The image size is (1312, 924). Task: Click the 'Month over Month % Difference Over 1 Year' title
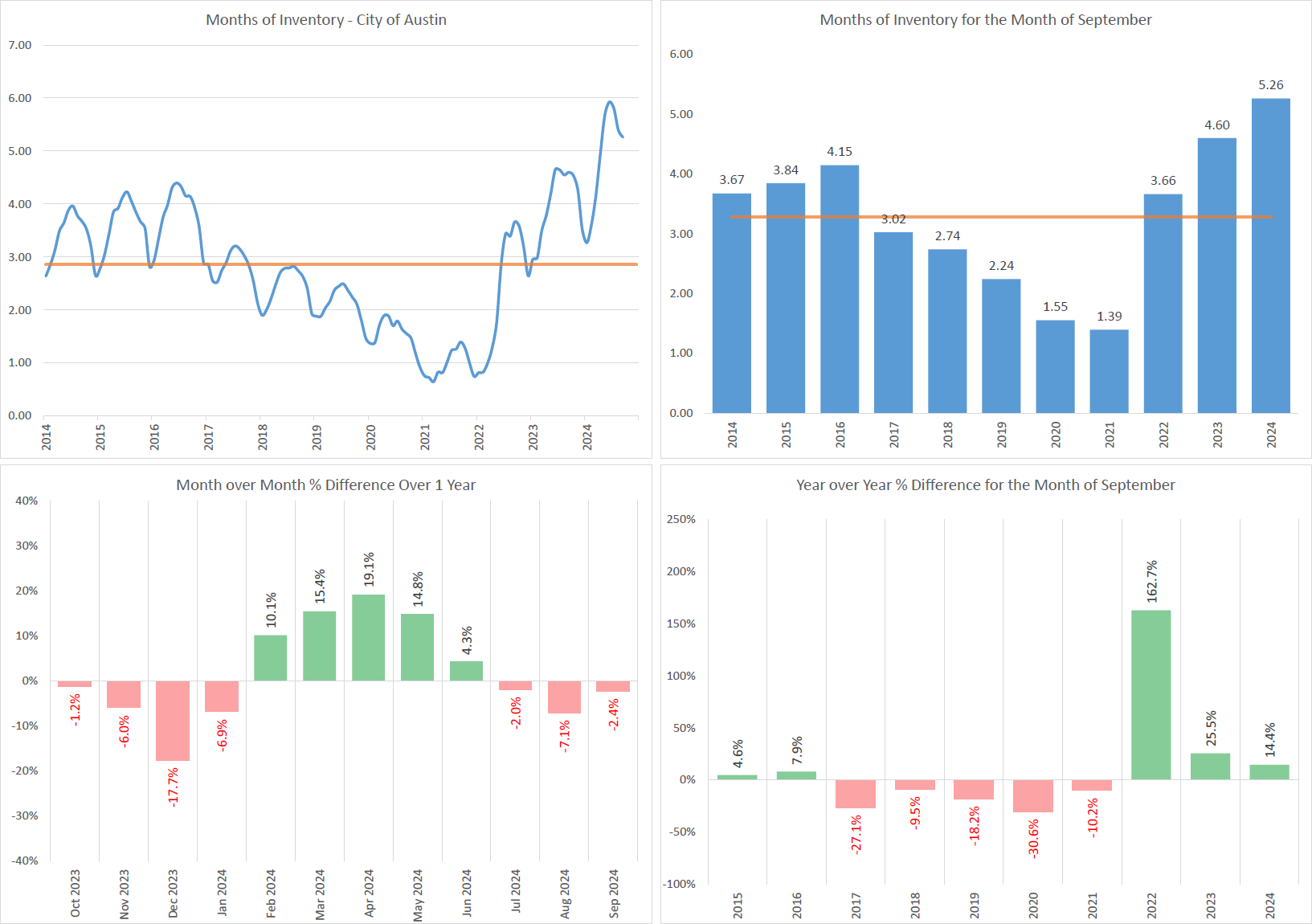pos(325,485)
